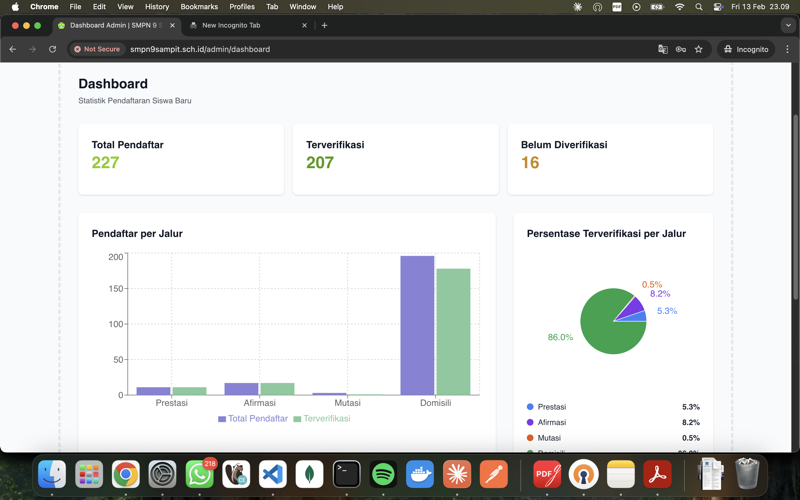Switch to the New Incognito Tab

coord(247,25)
